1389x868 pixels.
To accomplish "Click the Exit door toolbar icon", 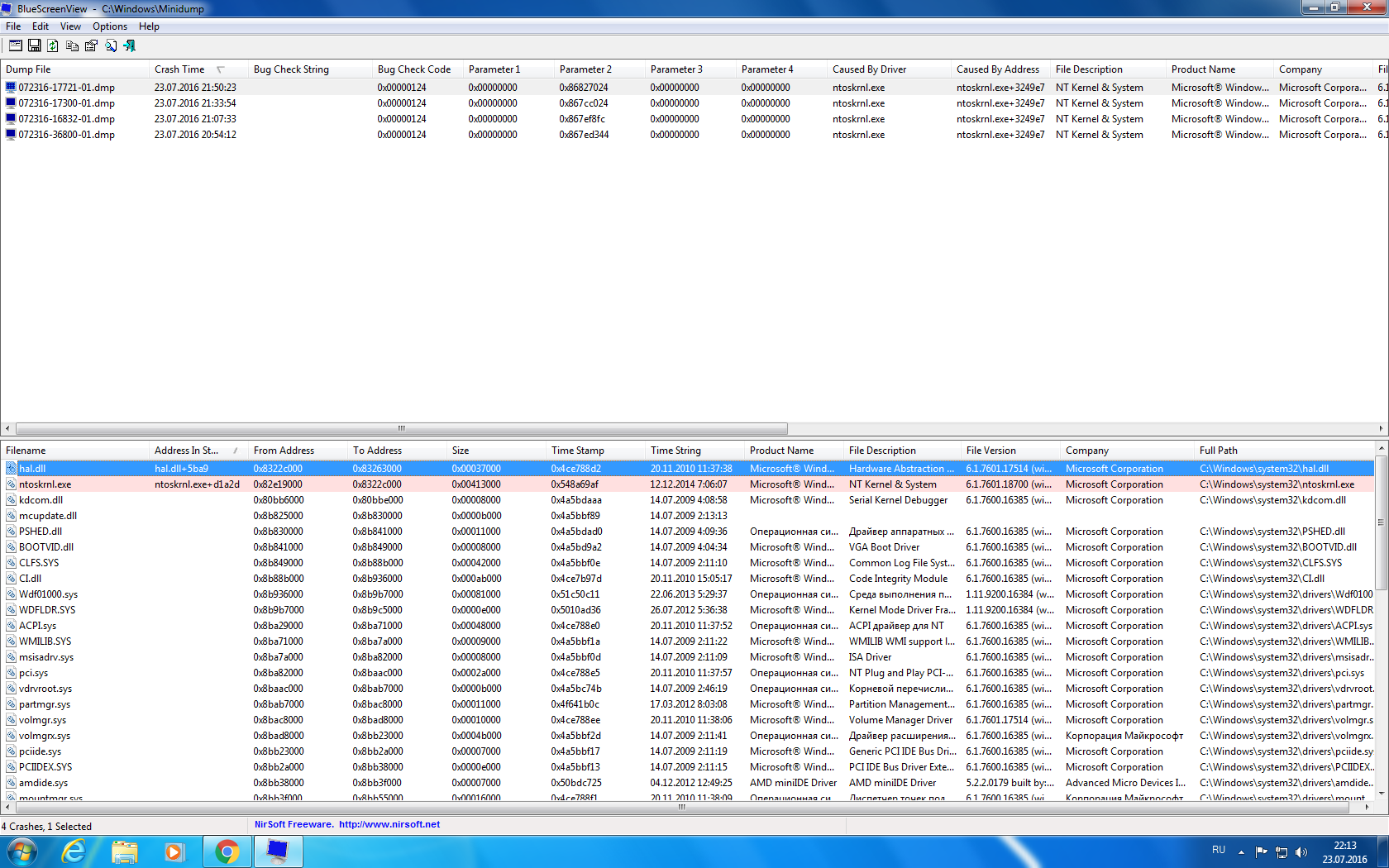I will point(129,45).
